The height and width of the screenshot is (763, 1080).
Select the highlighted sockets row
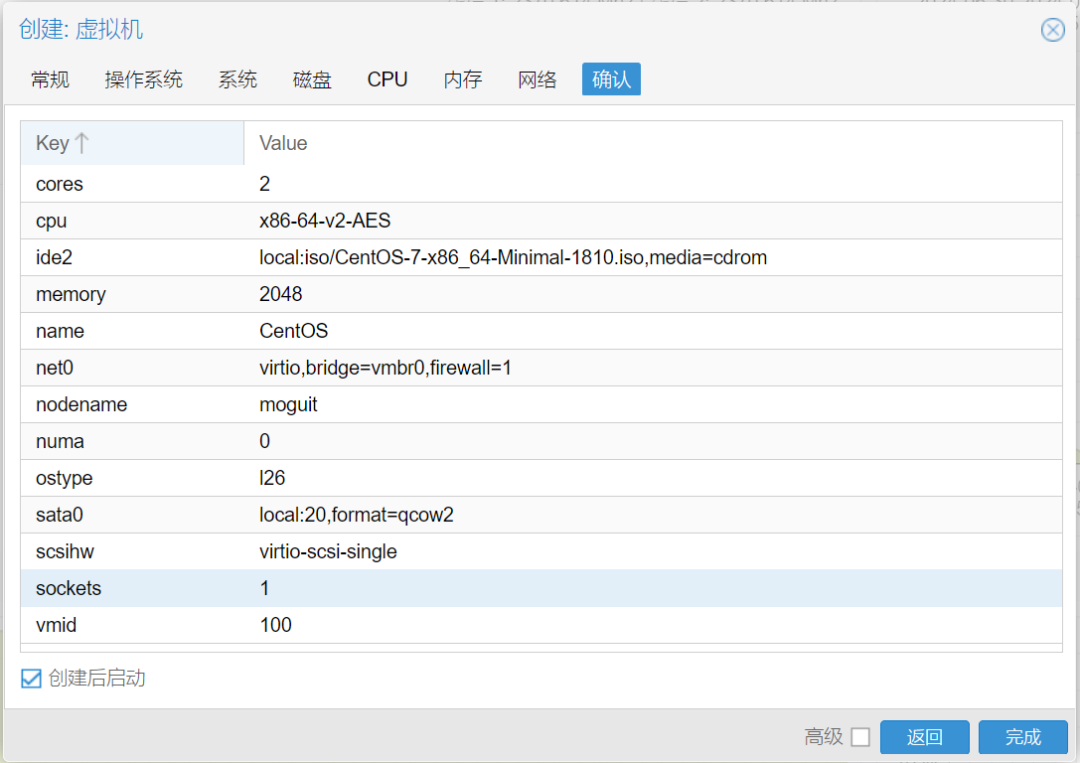coord(541,588)
